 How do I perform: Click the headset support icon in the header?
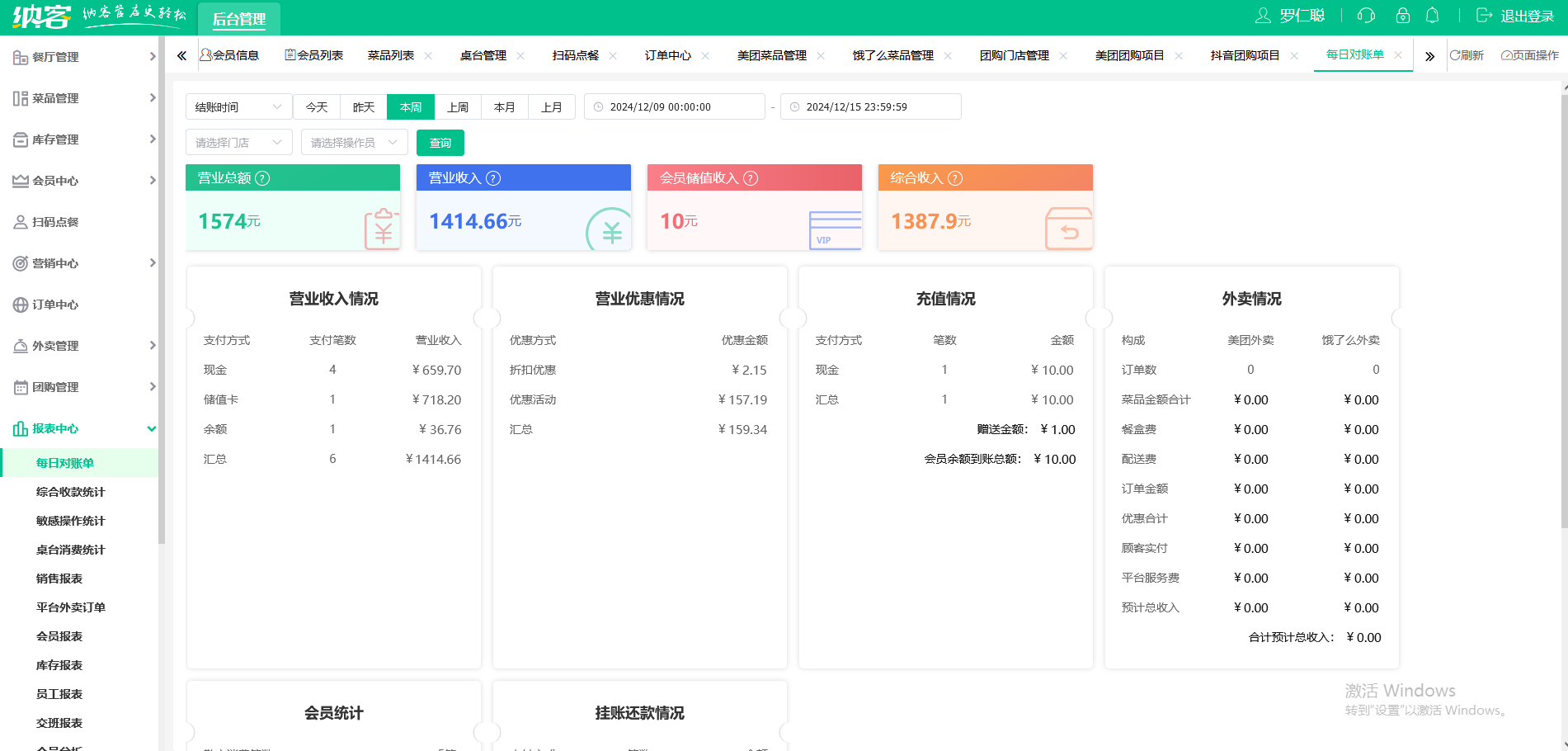coord(1367,15)
